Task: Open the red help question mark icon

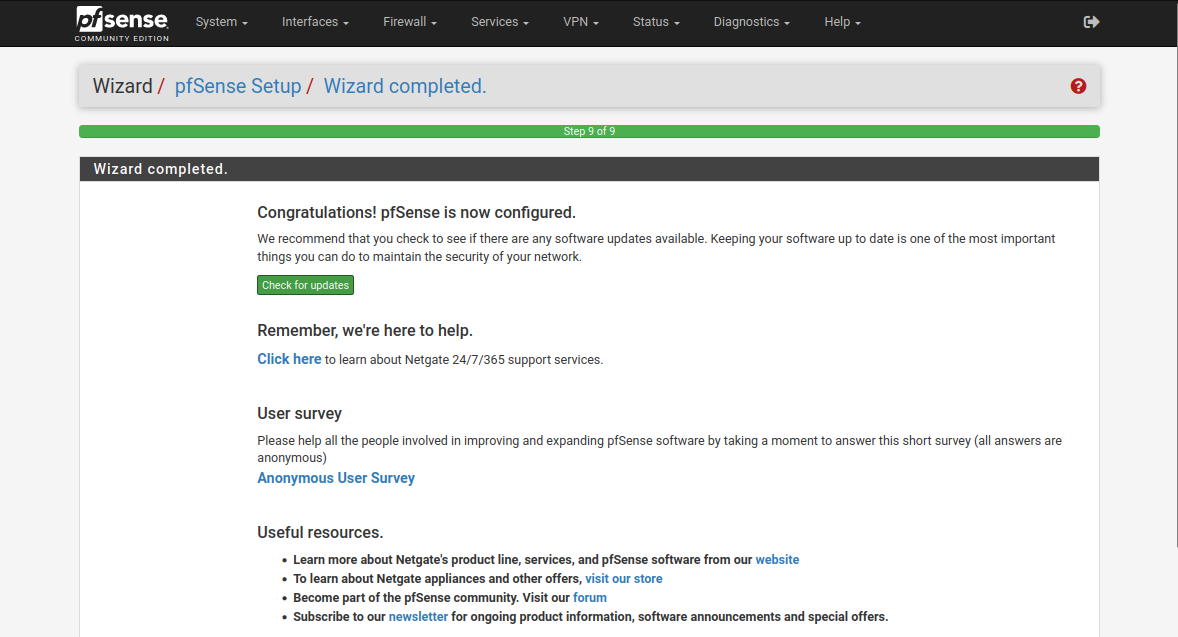Action: (x=1078, y=86)
